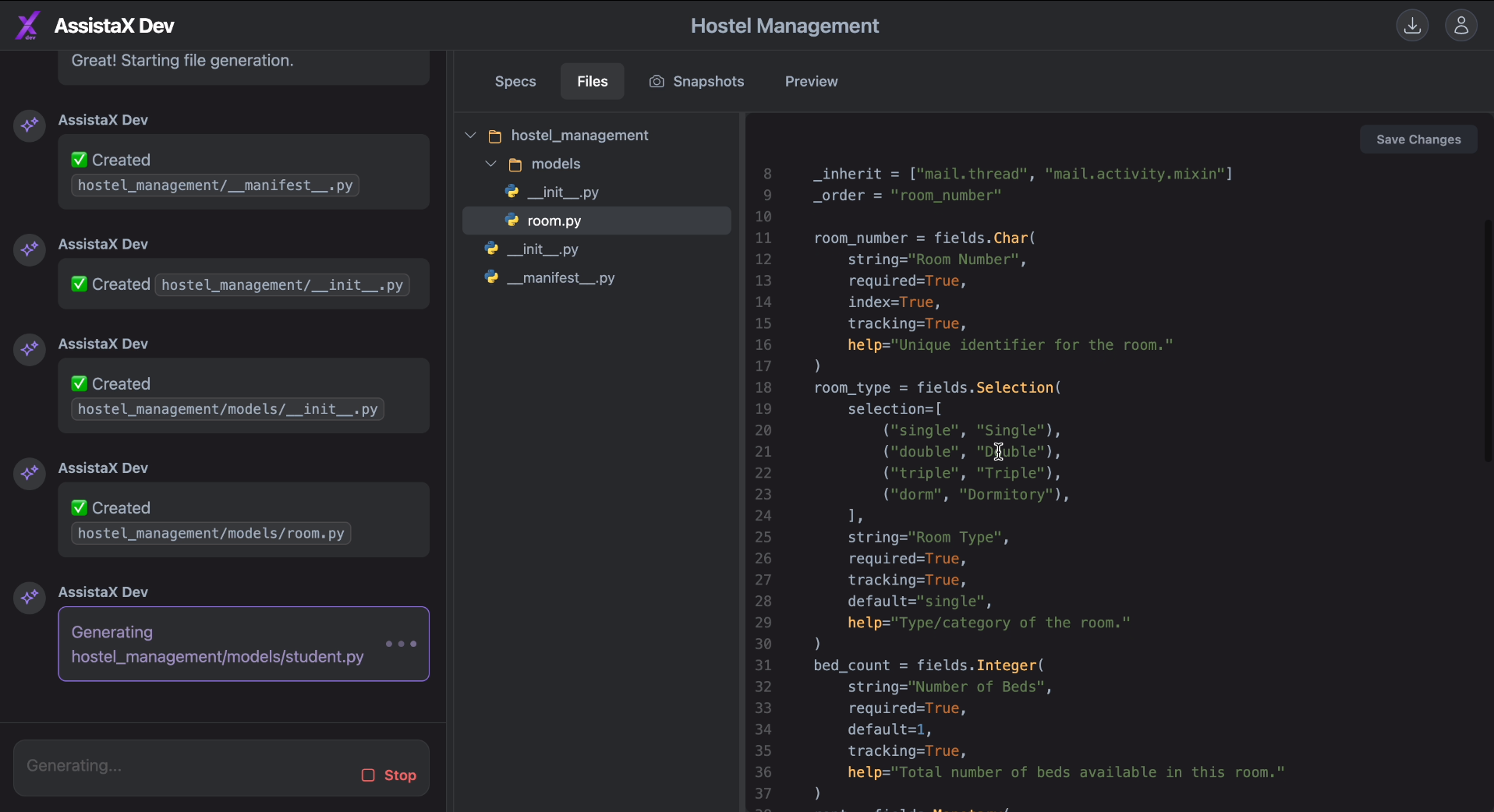Click default="single" on line 28
The height and width of the screenshot is (812, 1494).
[x=920, y=602]
